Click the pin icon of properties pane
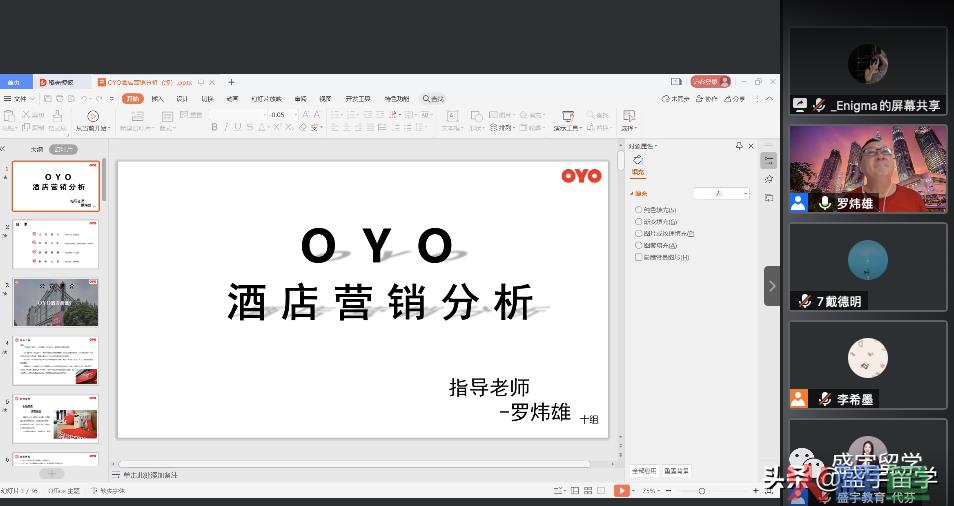The image size is (954, 506). 739,146
